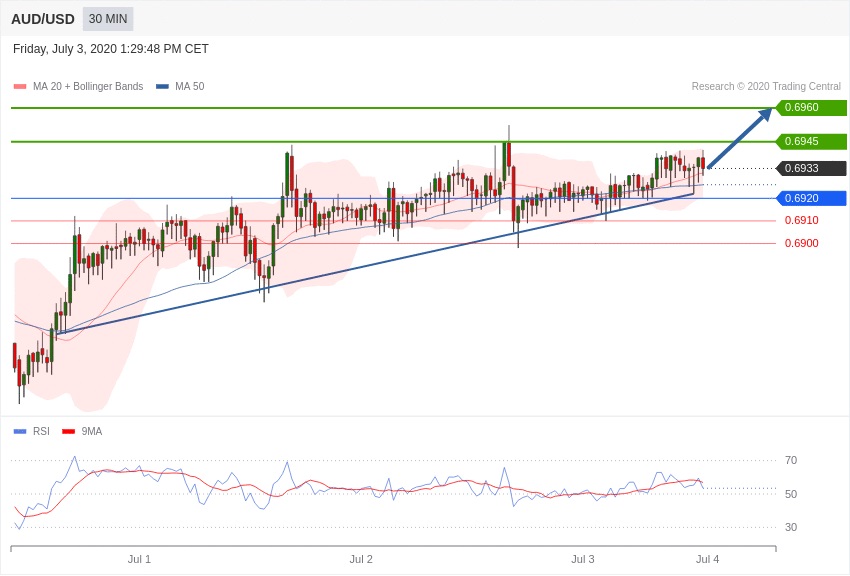Click the Research © 2020 Trading Central credit
Image resolution: width=850 pixels, height=576 pixels.
pyautogui.click(x=766, y=87)
